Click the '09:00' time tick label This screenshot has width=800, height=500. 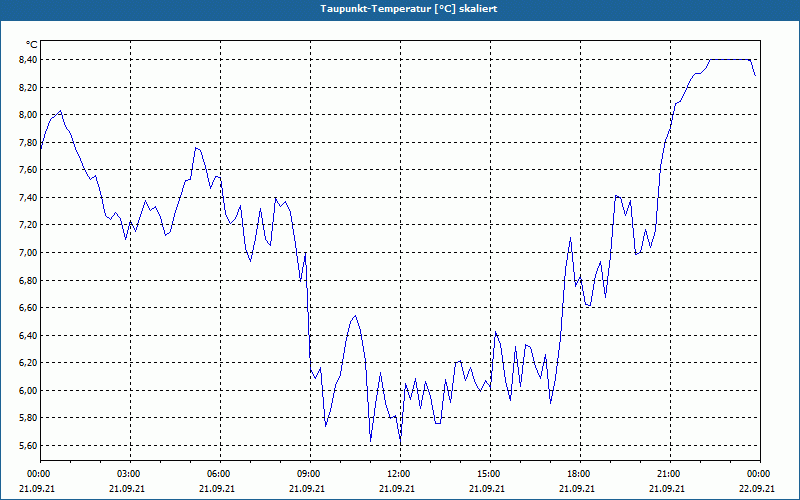pos(310,473)
